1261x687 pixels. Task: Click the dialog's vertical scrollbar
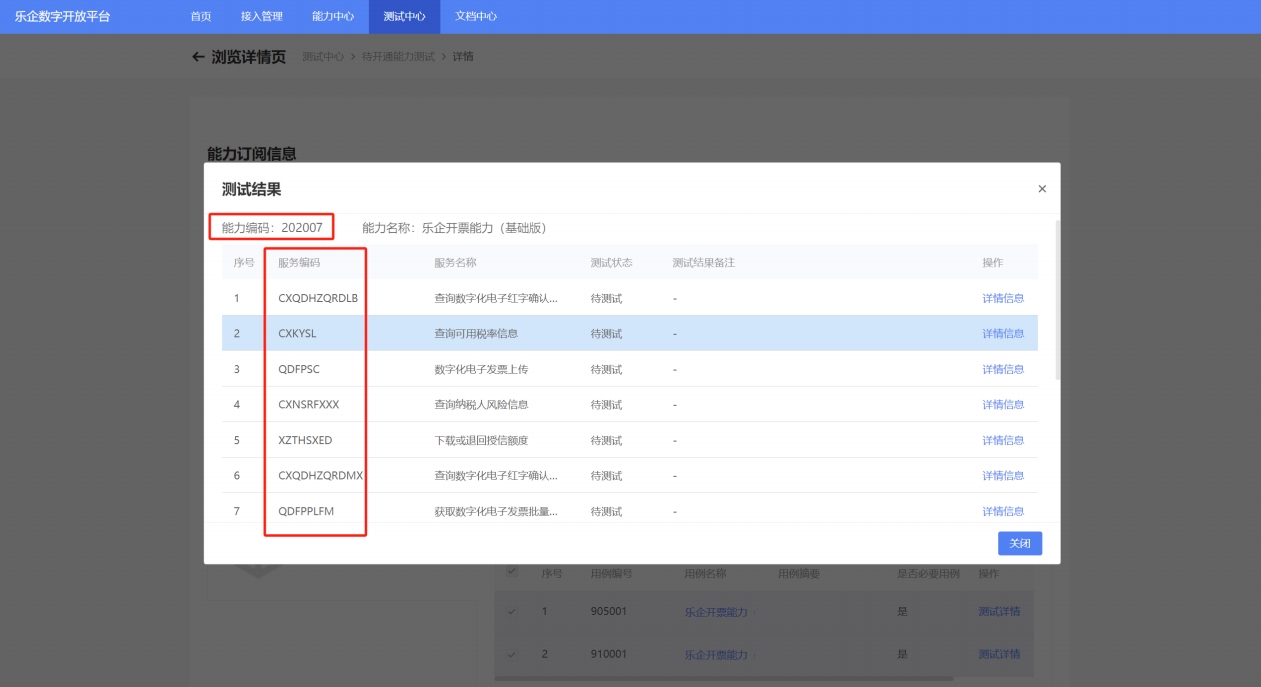1057,300
